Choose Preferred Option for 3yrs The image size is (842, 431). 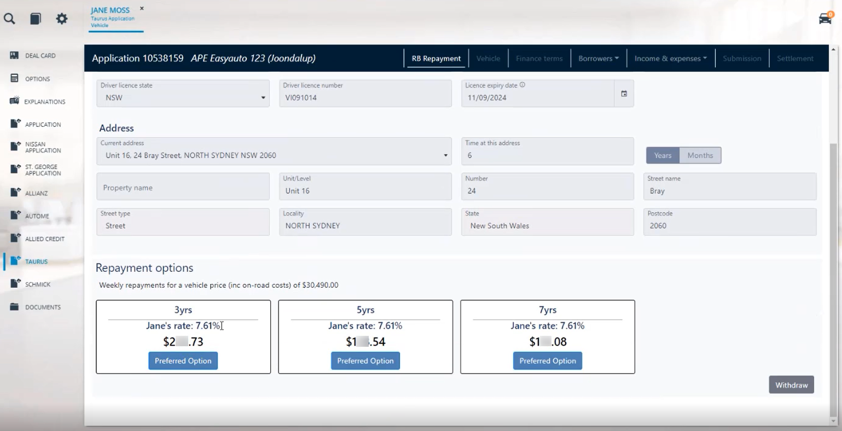(x=183, y=361)
